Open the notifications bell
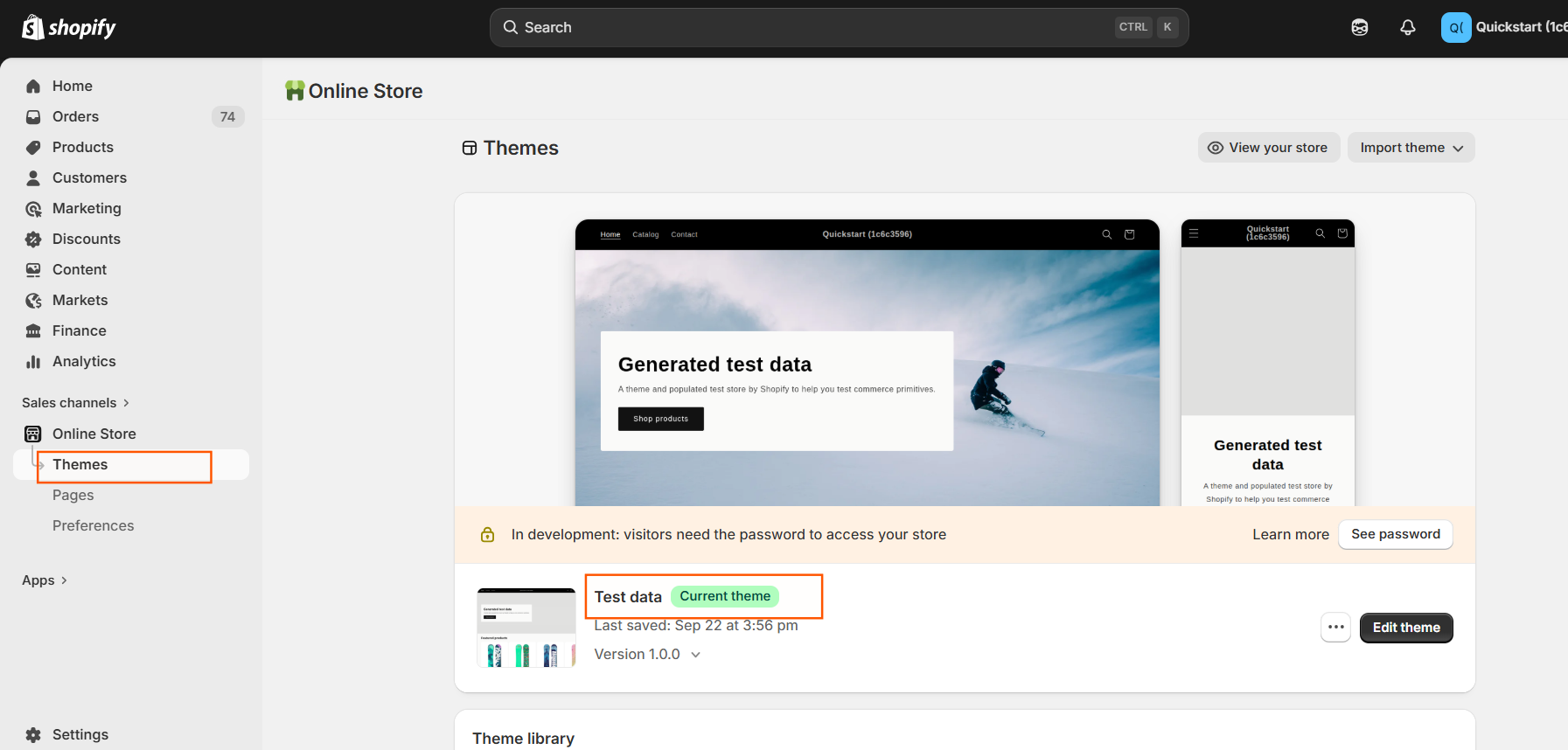This screenshot has width=1568, height=750. pyautogui.click(x=1407, y=28)
